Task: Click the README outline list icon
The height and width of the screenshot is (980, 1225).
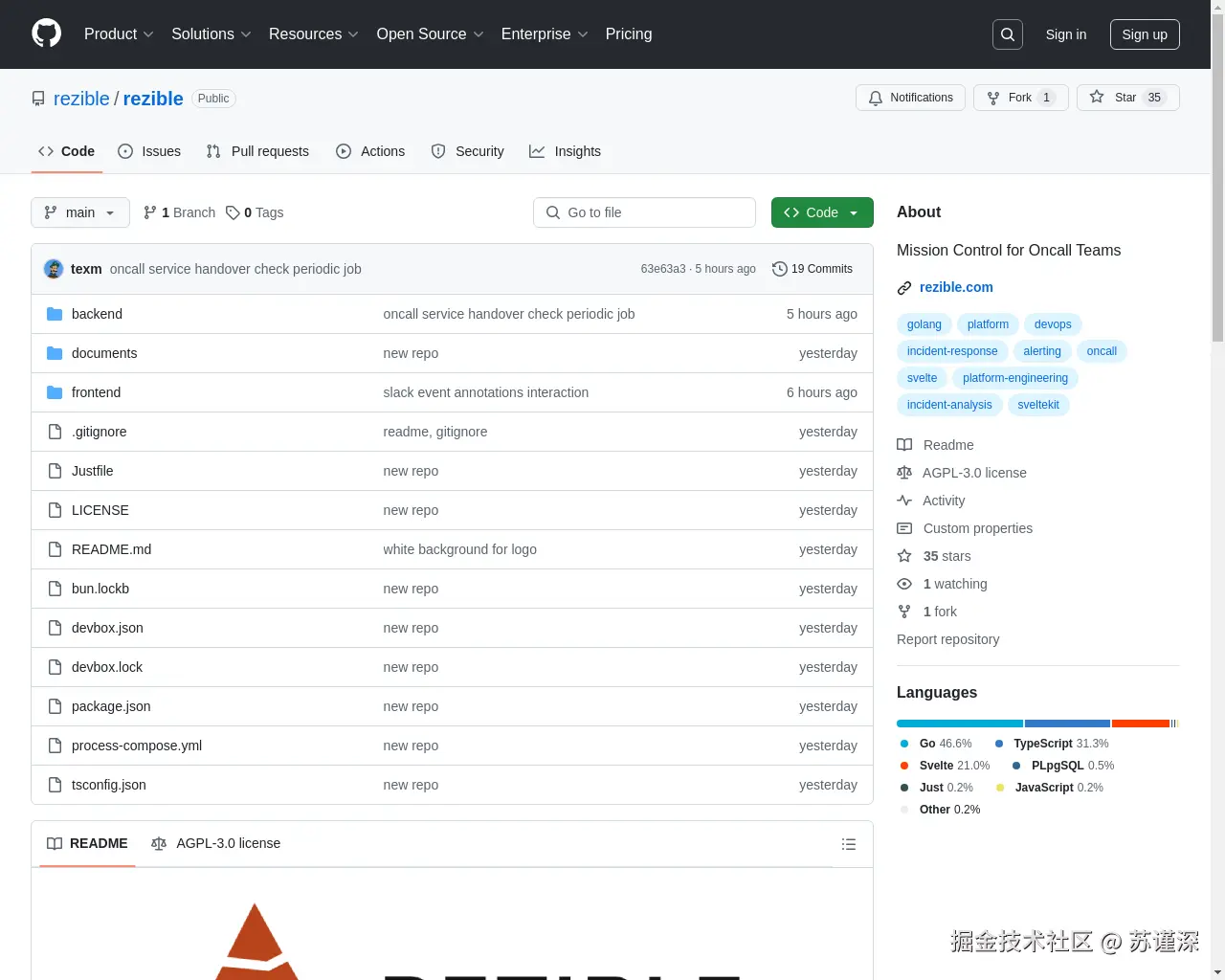Action: pyautogui.click(x=848, y=844)
